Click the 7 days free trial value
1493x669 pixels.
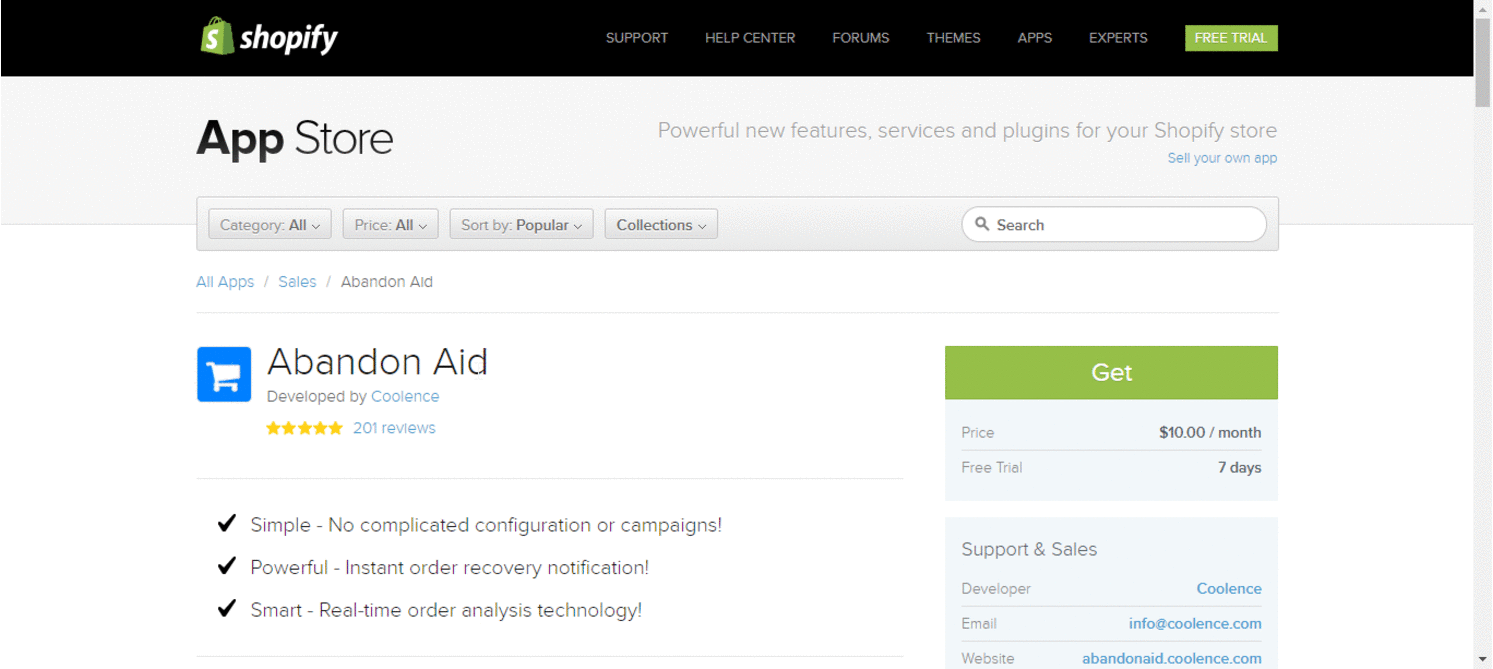(x=1240, y=468)
